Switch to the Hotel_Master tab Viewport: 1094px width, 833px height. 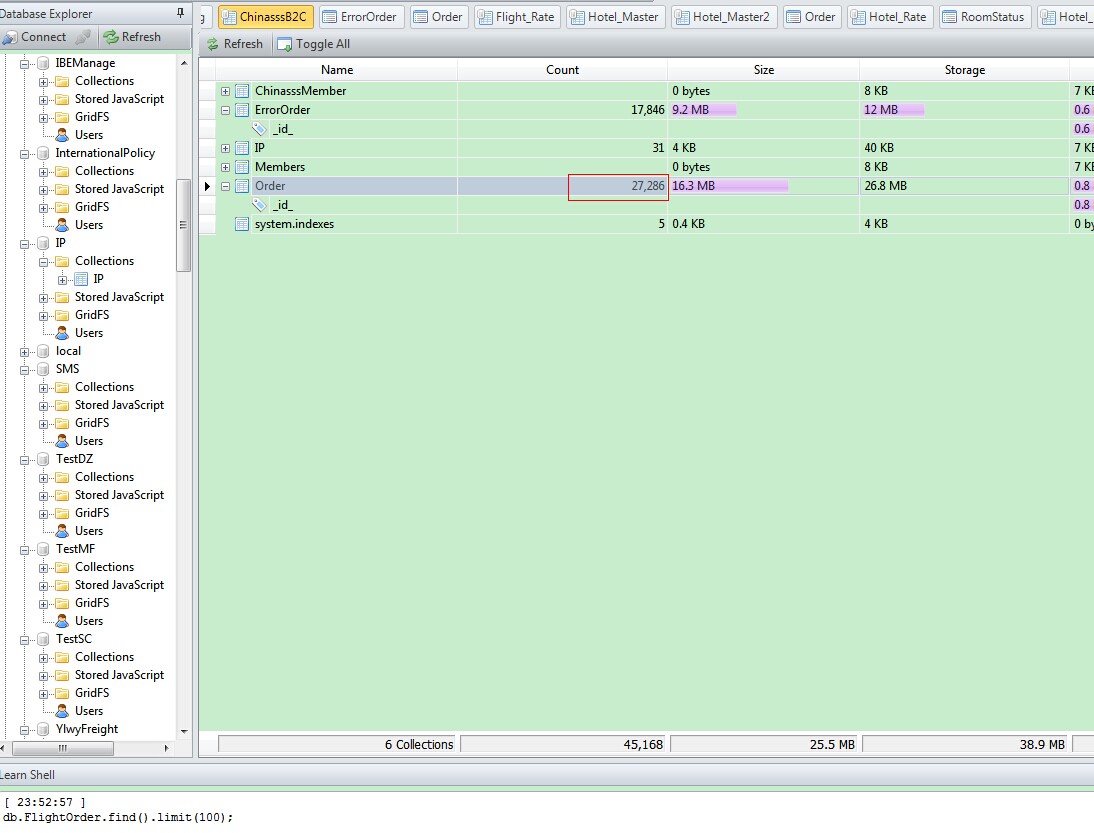pyautogui.click(x=615, y=17)
